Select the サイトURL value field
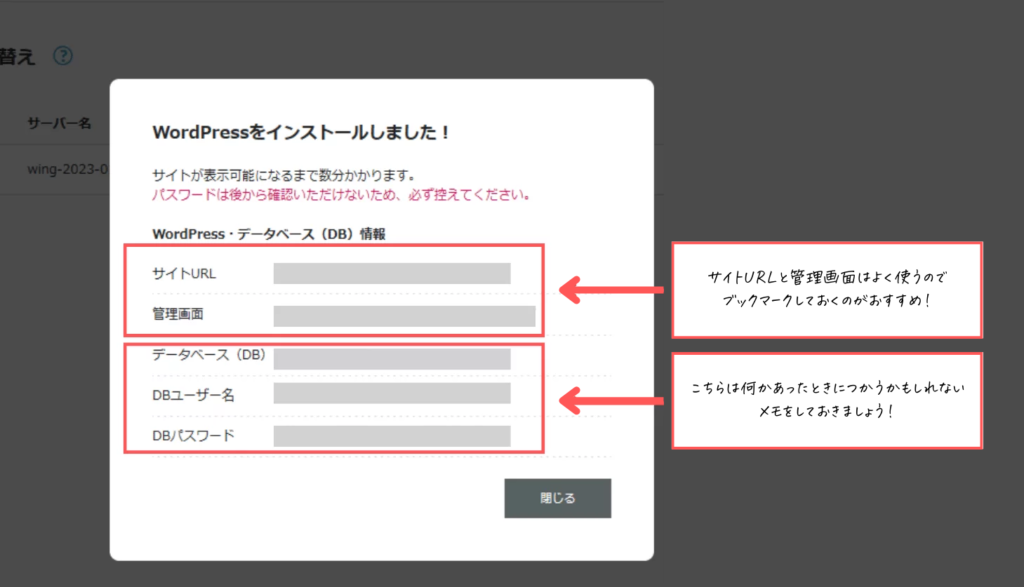Screen dimensions: 1024x587 pyautogui.click(x=392, y=274)
